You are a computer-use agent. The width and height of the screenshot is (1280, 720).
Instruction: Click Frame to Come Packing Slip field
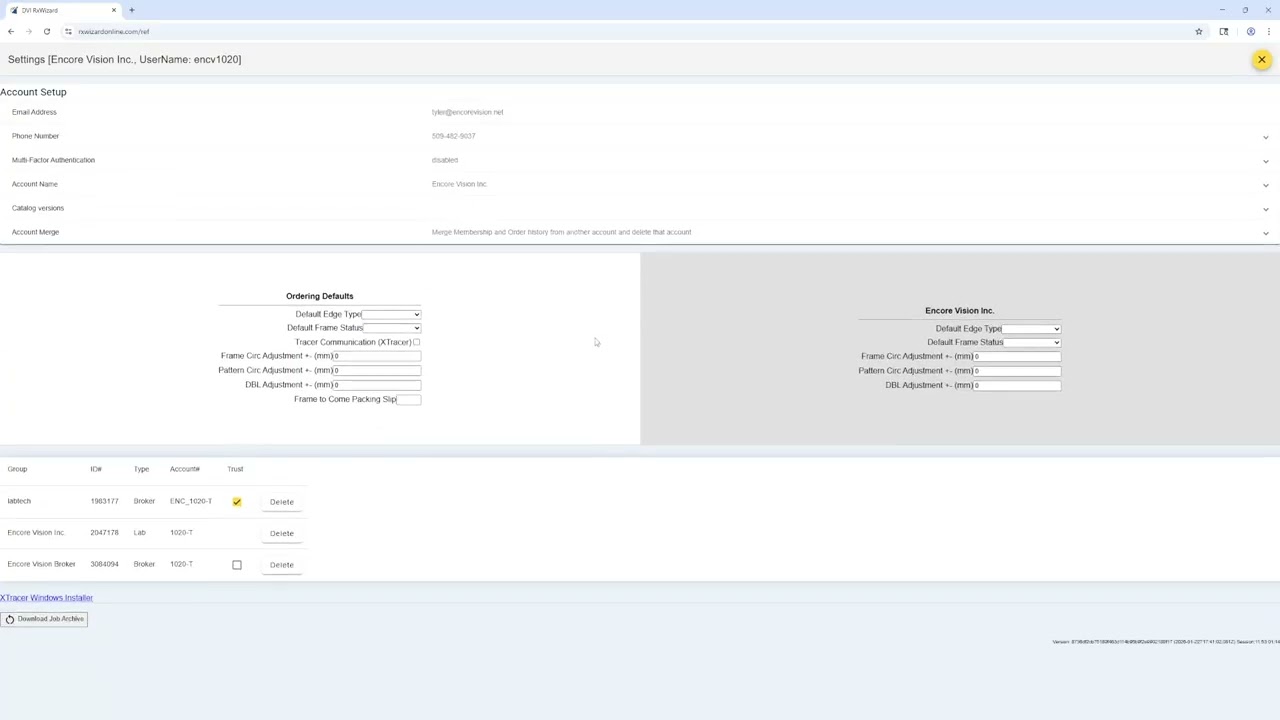pos(409,399)
